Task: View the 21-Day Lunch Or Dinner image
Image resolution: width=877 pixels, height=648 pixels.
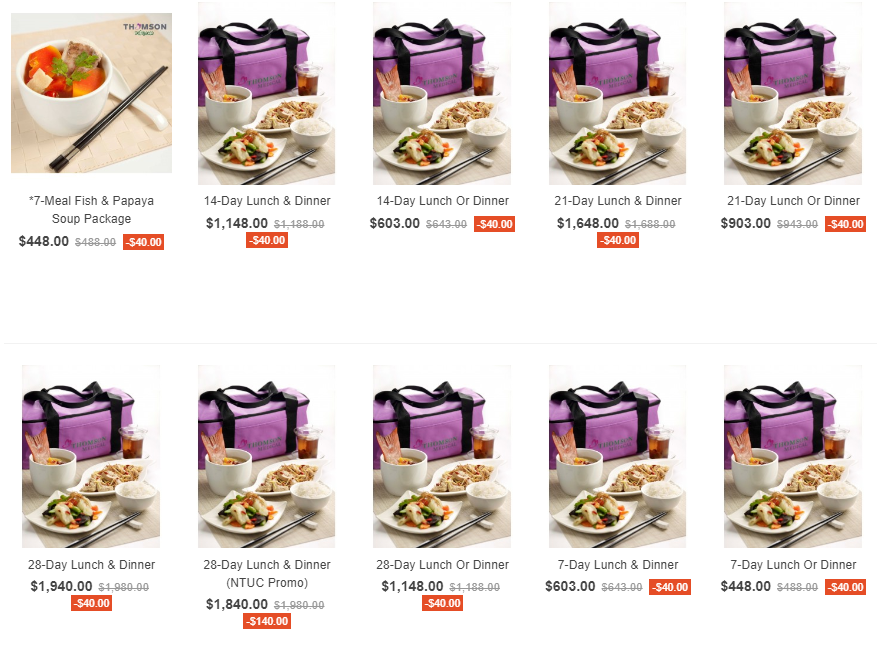Action: (793, 93)
